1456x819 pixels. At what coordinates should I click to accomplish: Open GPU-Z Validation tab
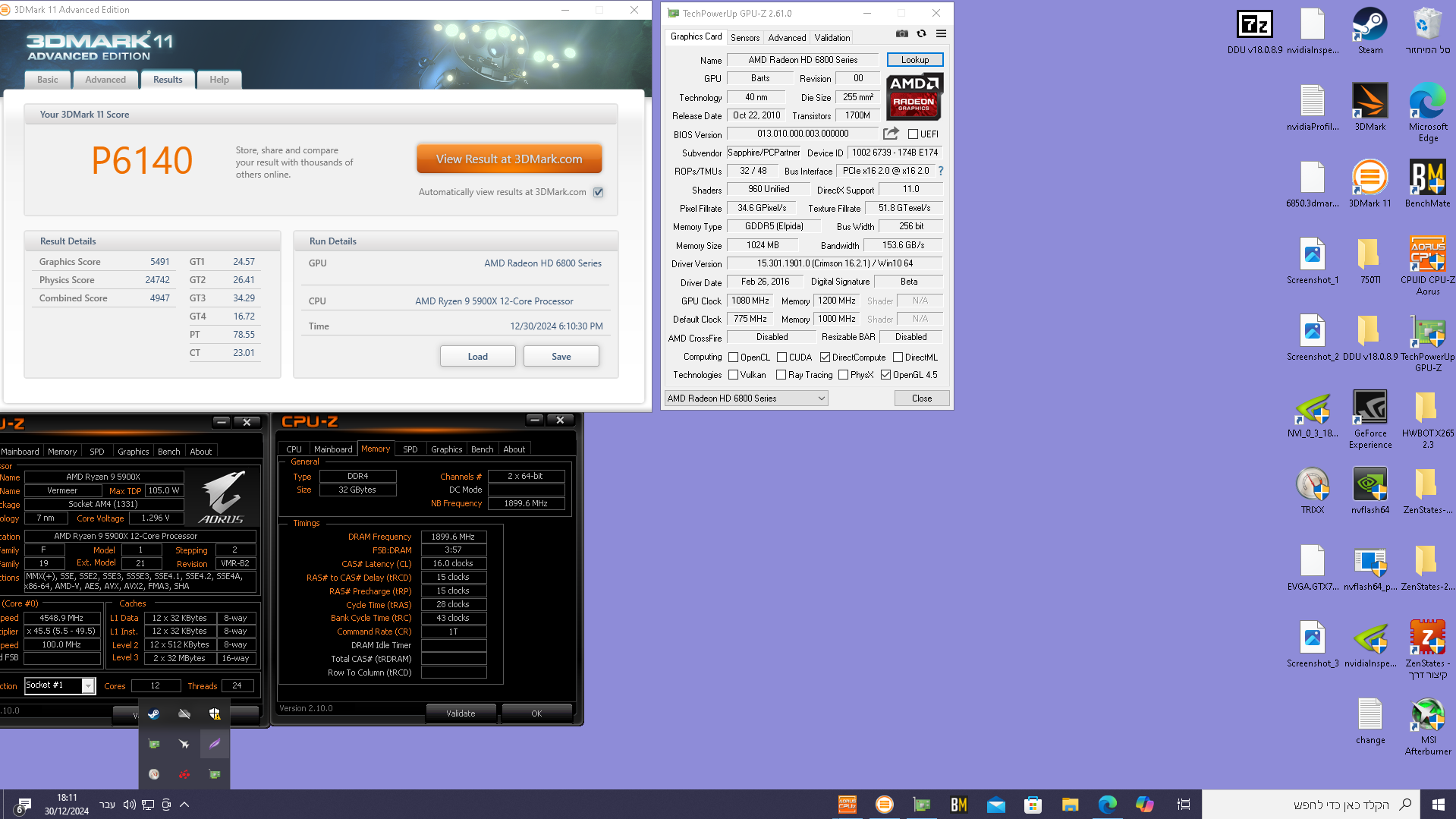coord(832,38)
